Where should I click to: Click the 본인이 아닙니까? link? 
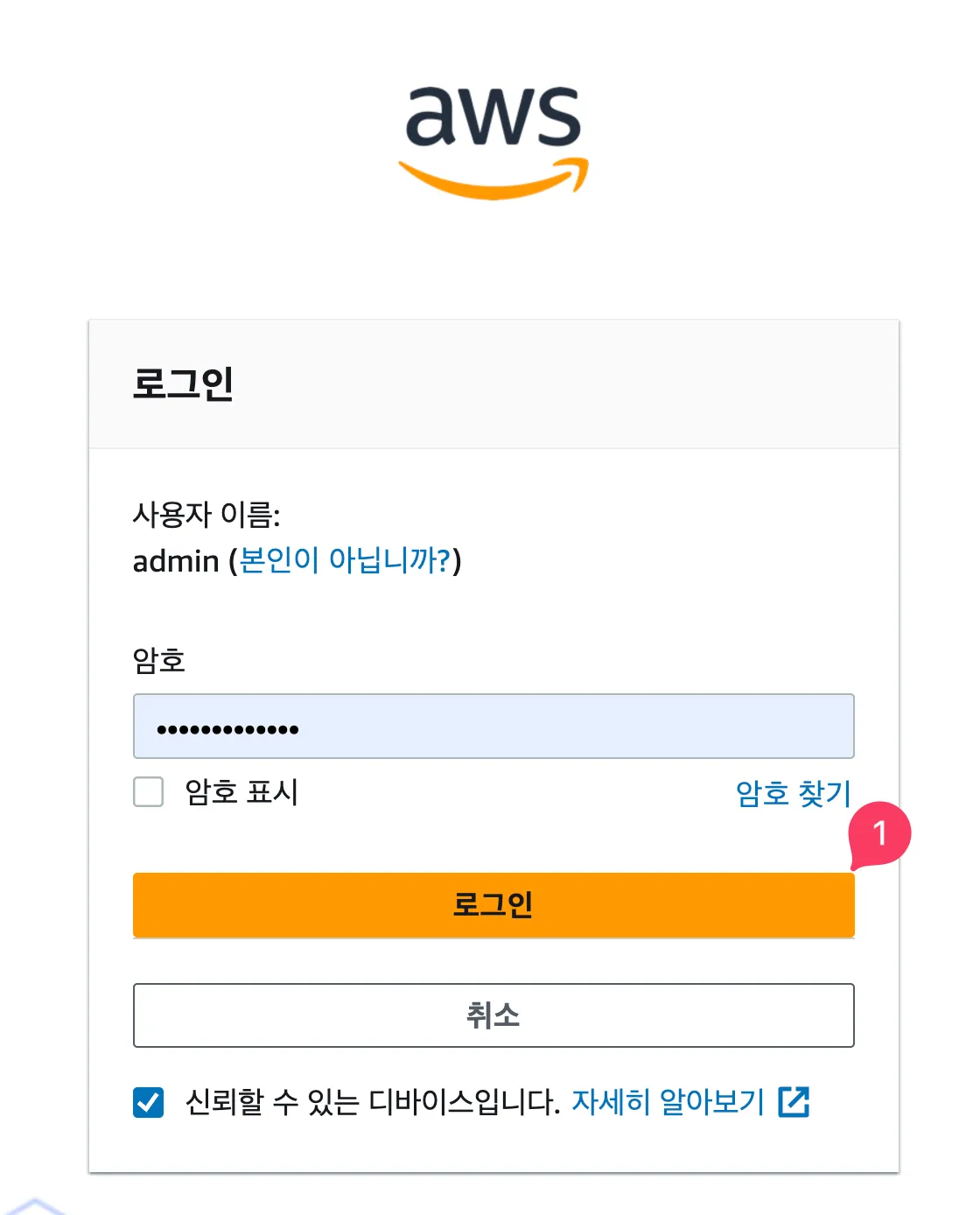coord(345,560)
